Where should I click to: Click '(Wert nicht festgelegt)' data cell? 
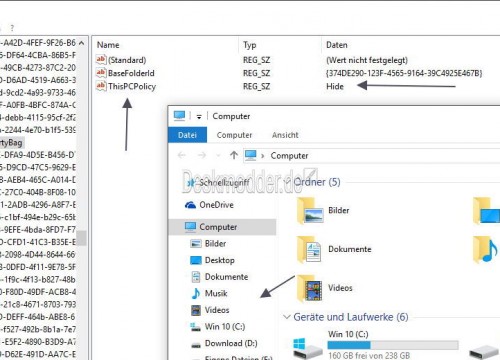click(367, 60)
